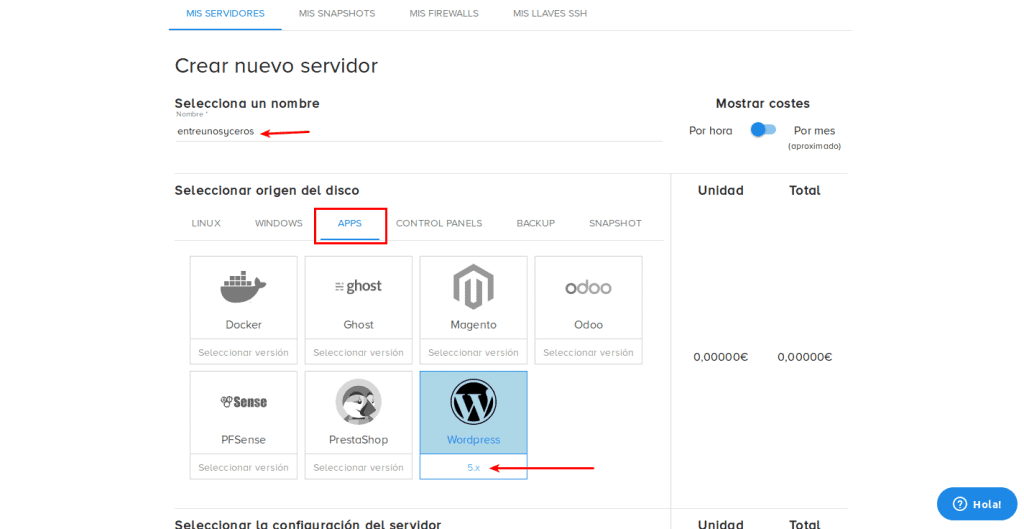Click the PFSense app name label
The width and height of the screenshot is (1024, 529).
[x=244, y=440]
